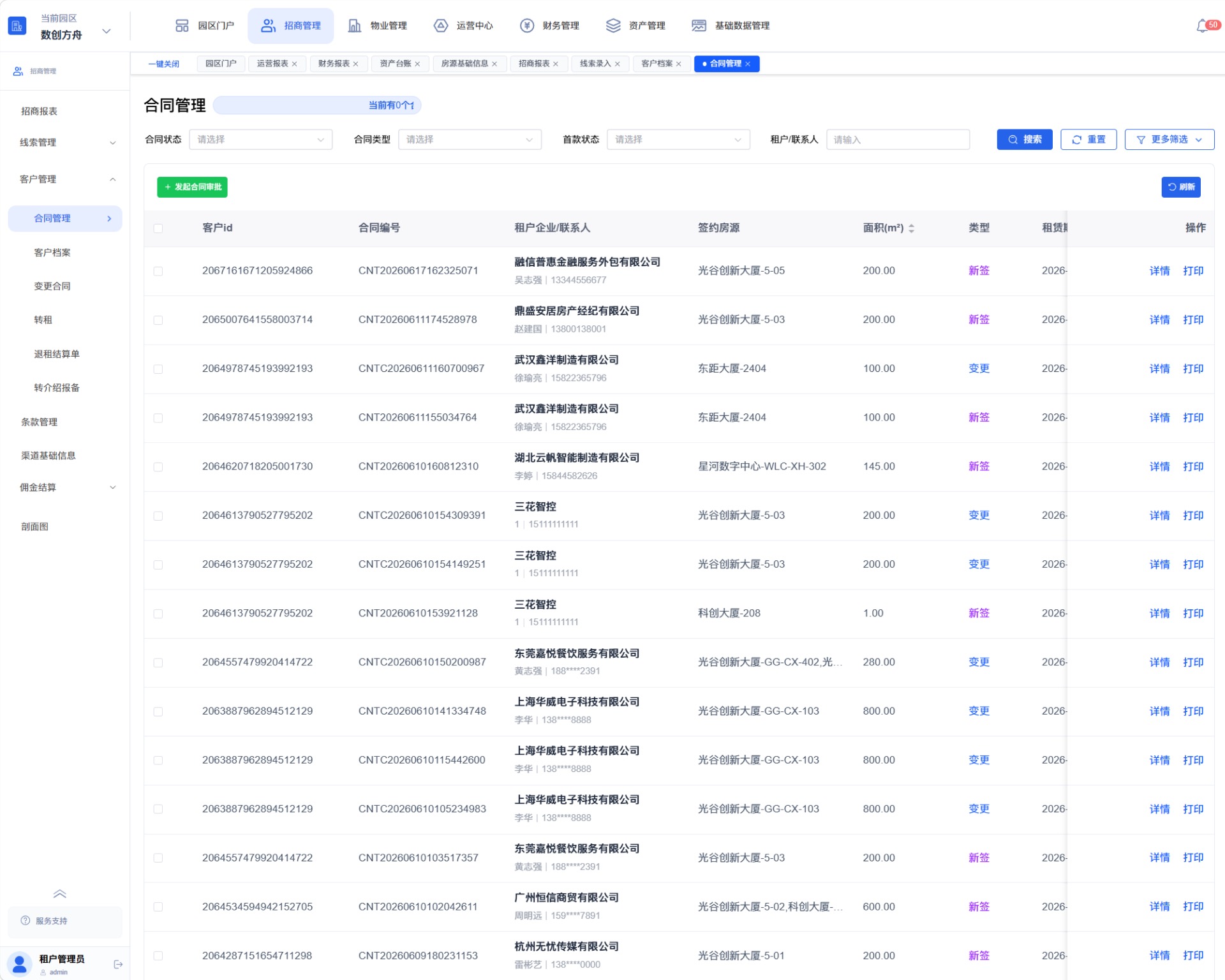The image size is (1225, 980).
Task: Click the 服务支持 help icon
Action: coord(26,920)
